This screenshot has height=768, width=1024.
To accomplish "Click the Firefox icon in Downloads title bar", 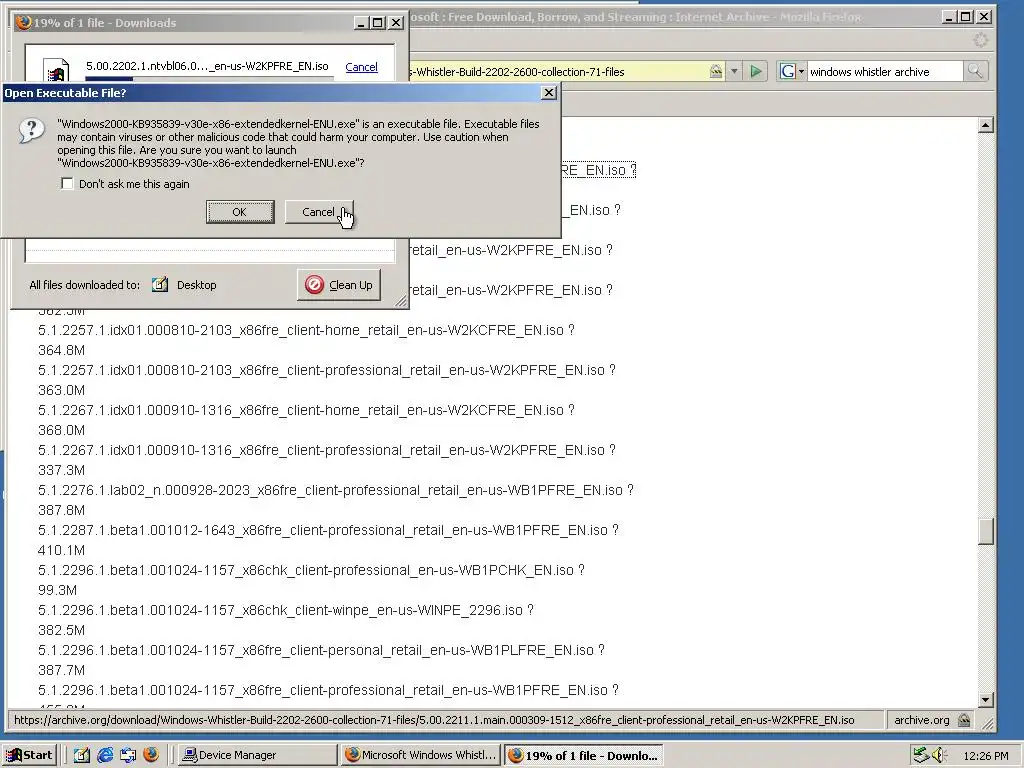I will (x=24, y=22).
